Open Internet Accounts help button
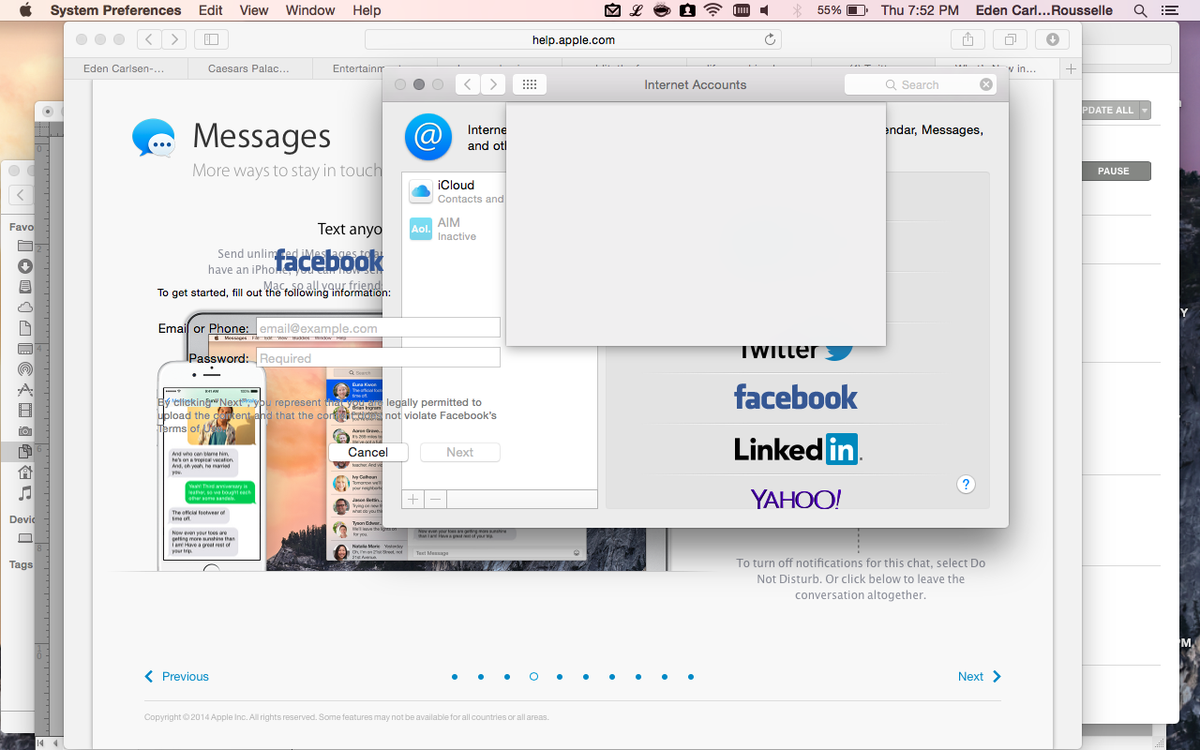1200x750 pixels. [965, 484]
